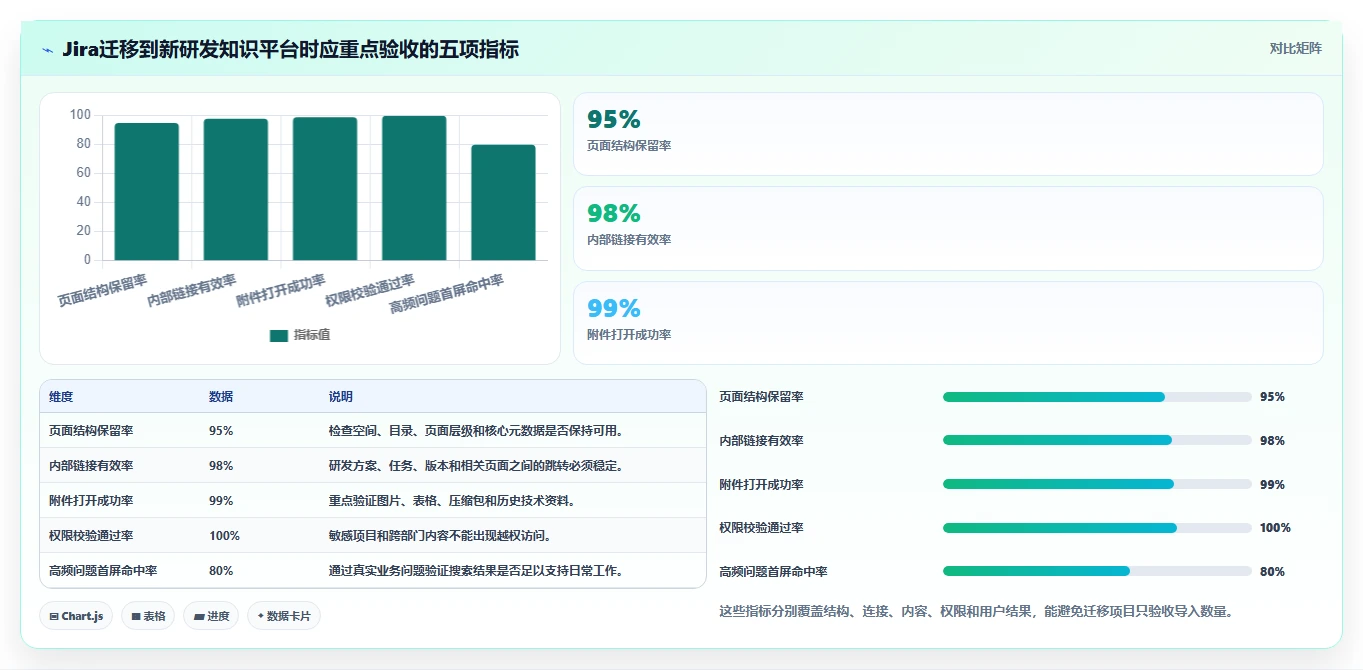
Task: Click the 维度 column header
Action: point(61,397)
